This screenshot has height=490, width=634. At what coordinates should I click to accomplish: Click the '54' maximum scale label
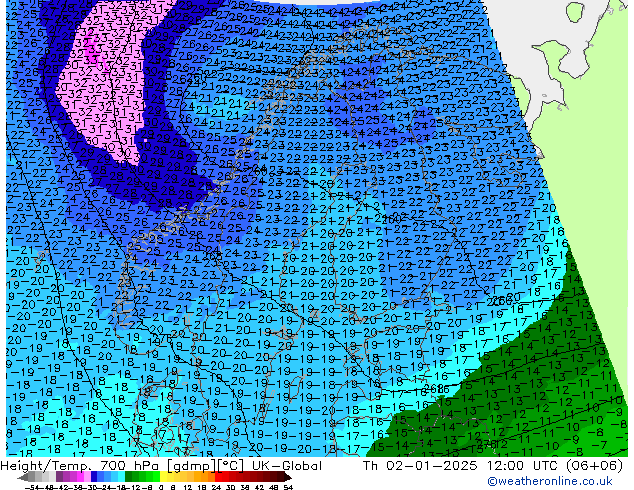288,488
